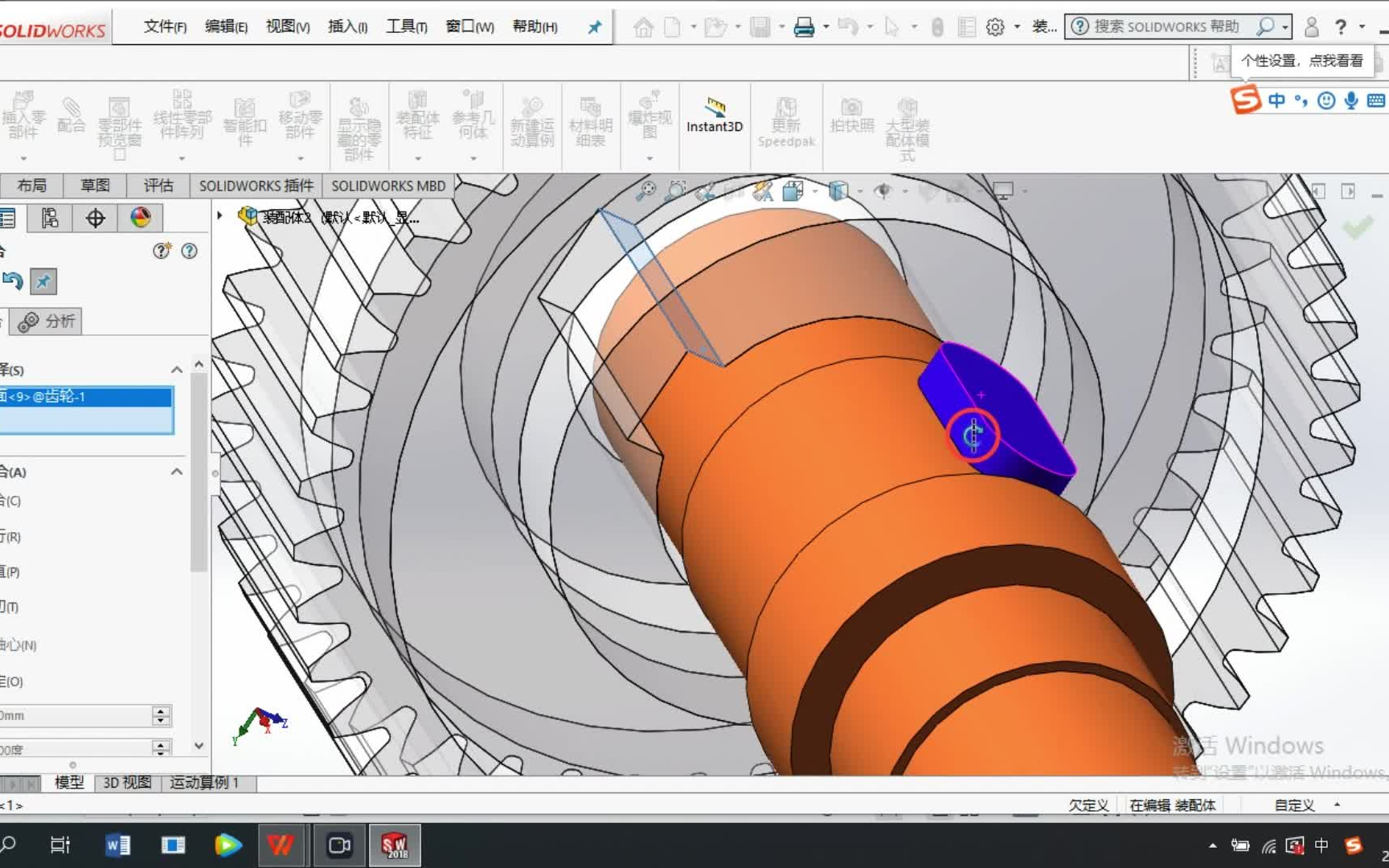Switch to the 评估 ribbon tab
The height and width of the screenshot is (868, 1389).
[158, 186]
